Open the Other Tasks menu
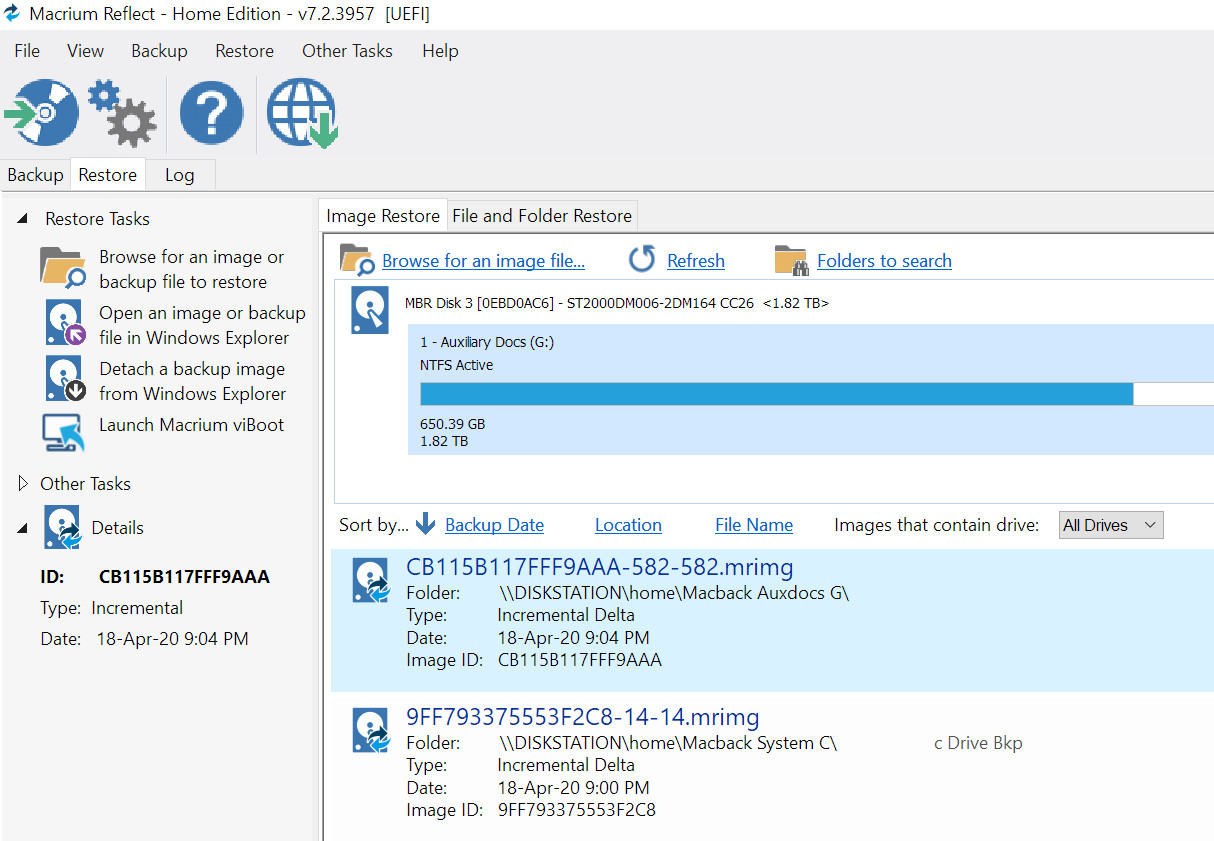Image resolution: width=1214 pixels, height=841 pixels. 347,51
